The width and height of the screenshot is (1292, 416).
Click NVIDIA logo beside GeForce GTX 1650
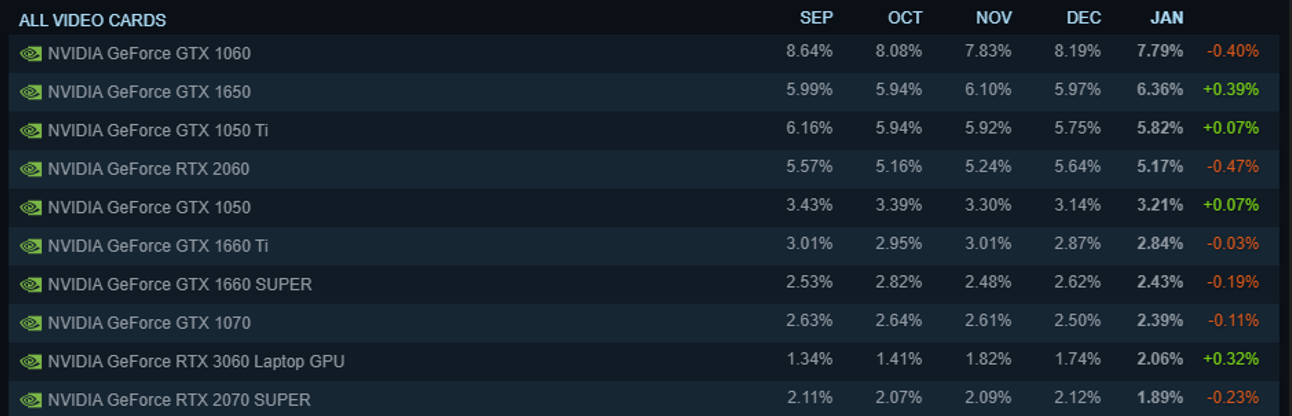coord(30,92)
